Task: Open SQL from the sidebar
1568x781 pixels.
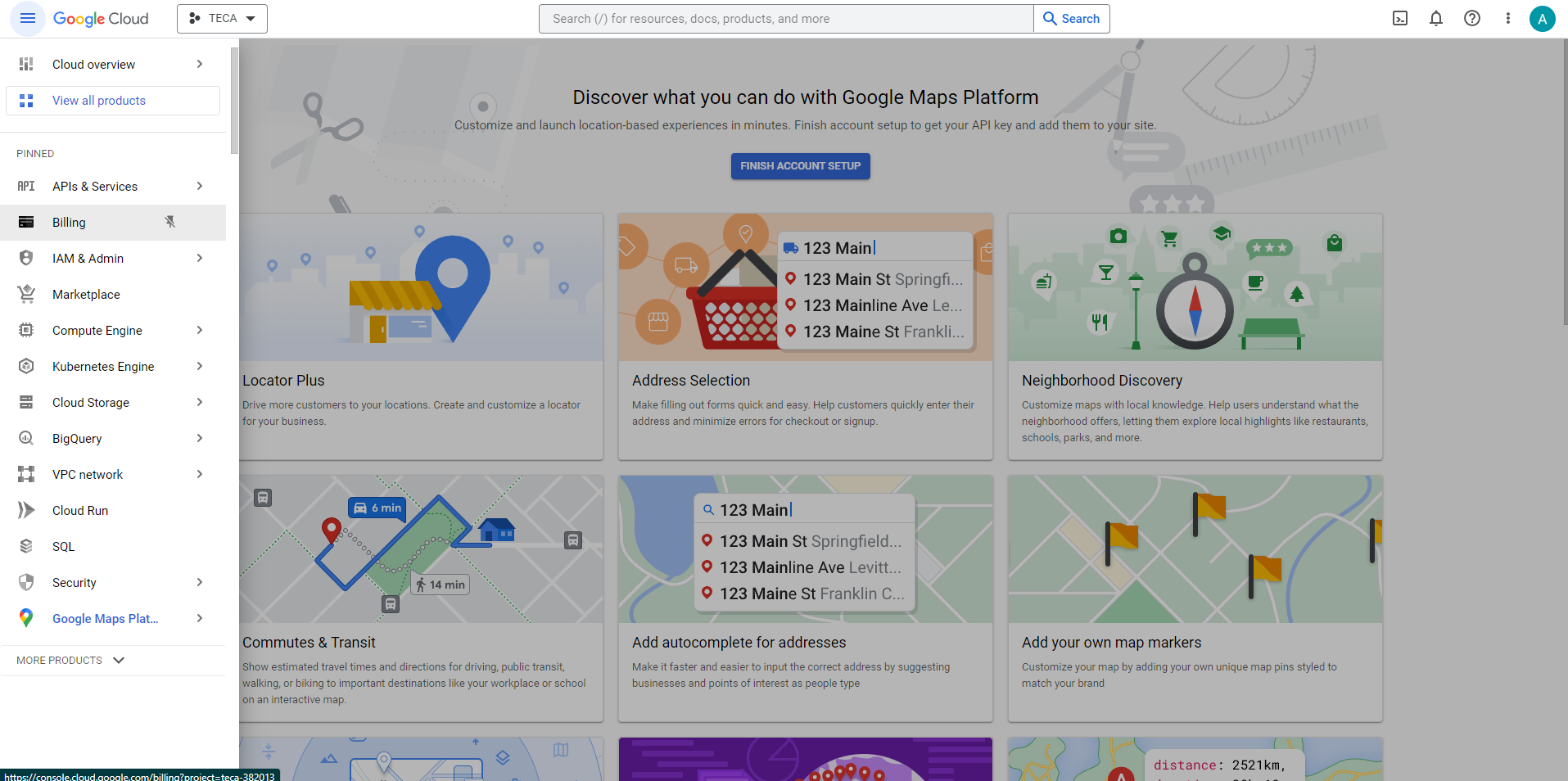Action: (x=63, y=546)
